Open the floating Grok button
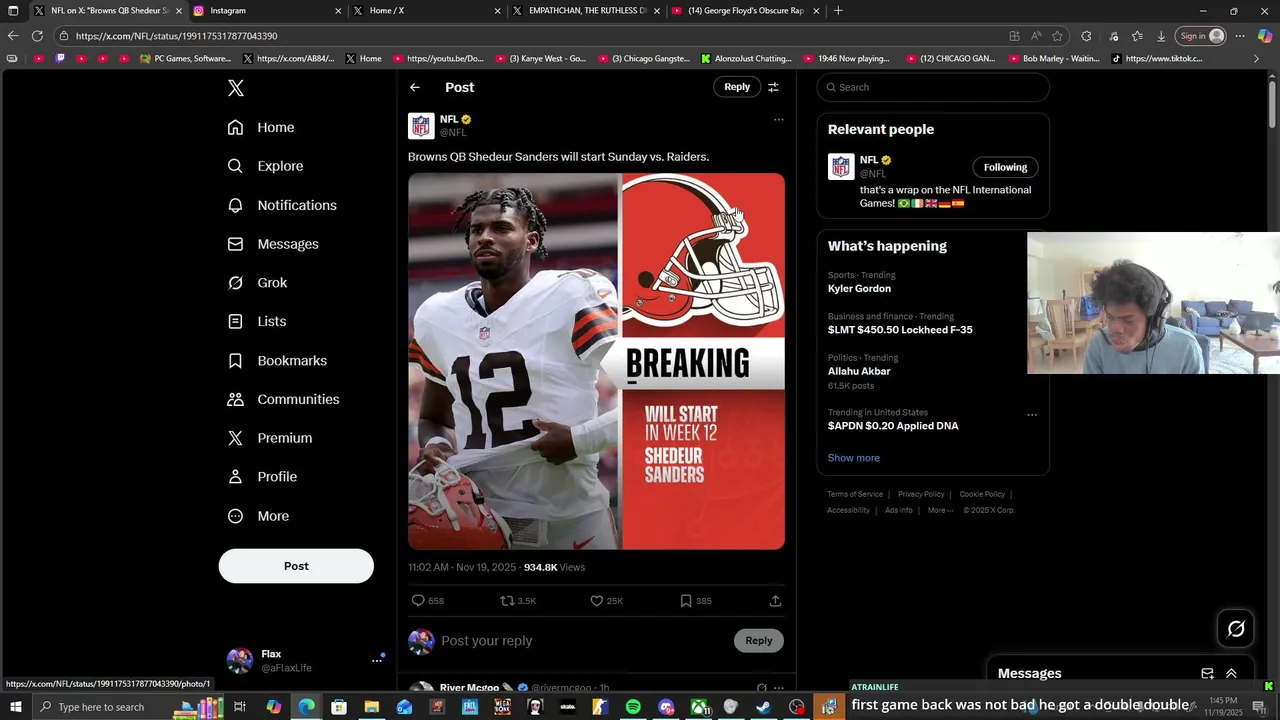The image size is (1280, 720). [1236, 628]
